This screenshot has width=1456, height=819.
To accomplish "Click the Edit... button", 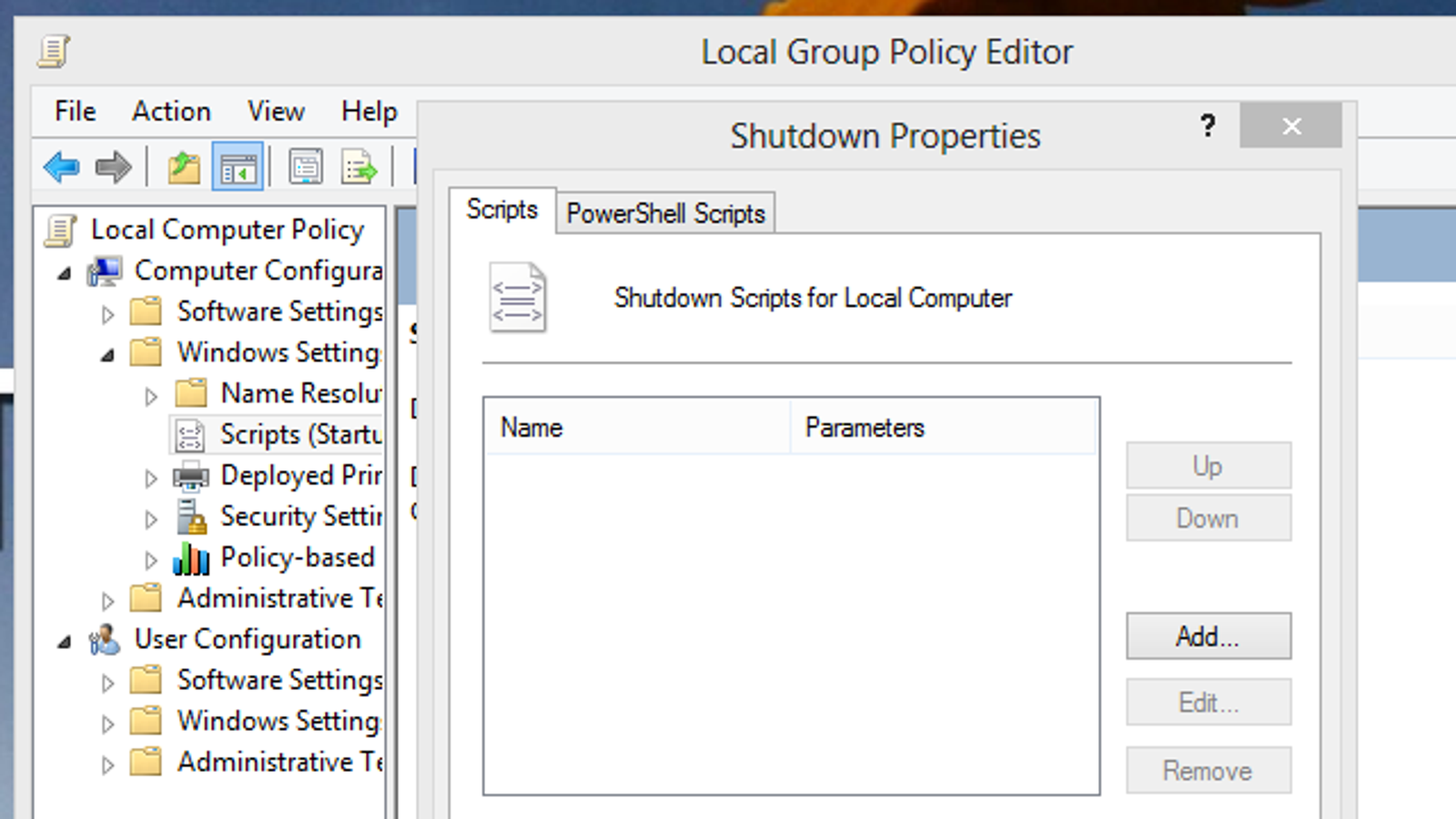I will point(1208,703).
